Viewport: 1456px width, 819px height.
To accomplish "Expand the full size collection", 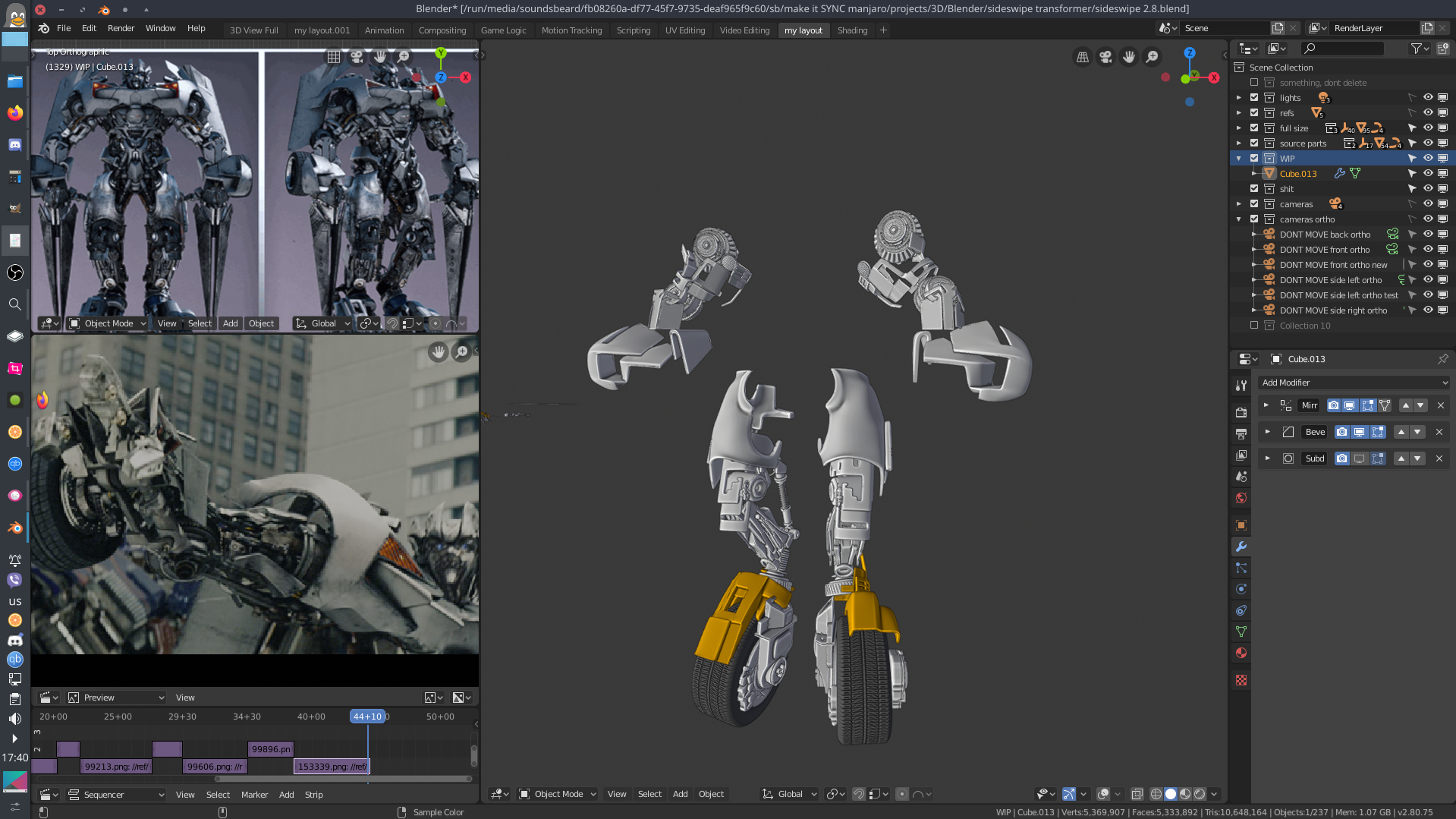I will 1239,128.
